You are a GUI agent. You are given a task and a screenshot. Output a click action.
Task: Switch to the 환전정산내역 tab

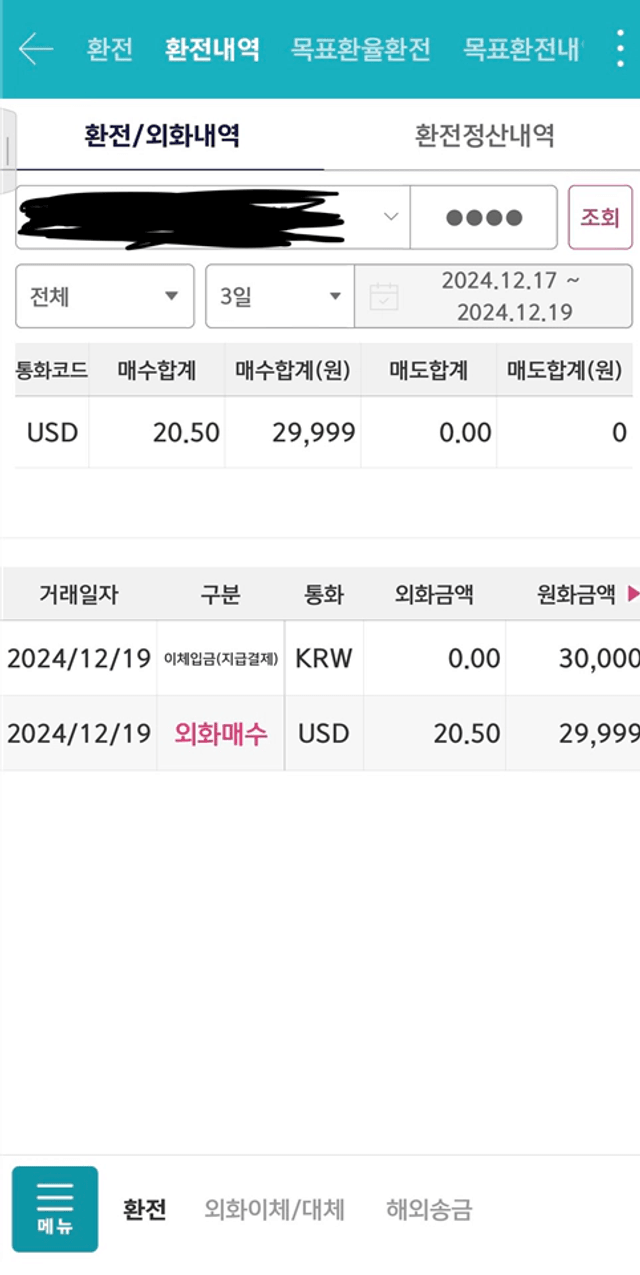pyautogui.click(x=484, y=135)
